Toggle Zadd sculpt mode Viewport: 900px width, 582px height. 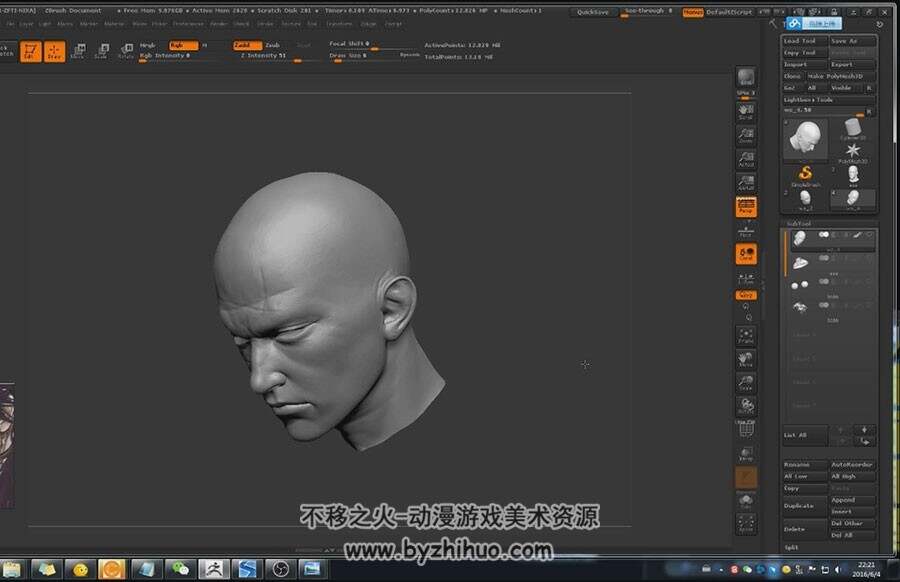tap(247, 45)
